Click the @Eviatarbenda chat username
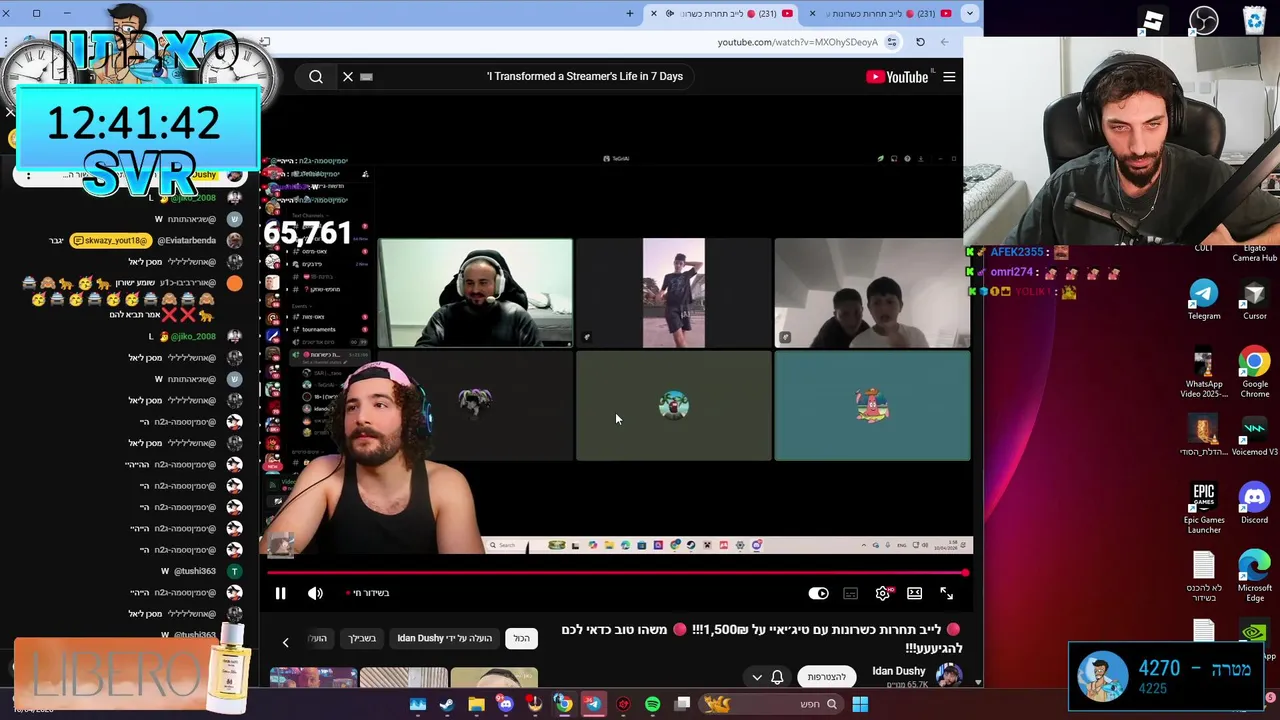Viewport: 1280px width, 720px height. 186,240
